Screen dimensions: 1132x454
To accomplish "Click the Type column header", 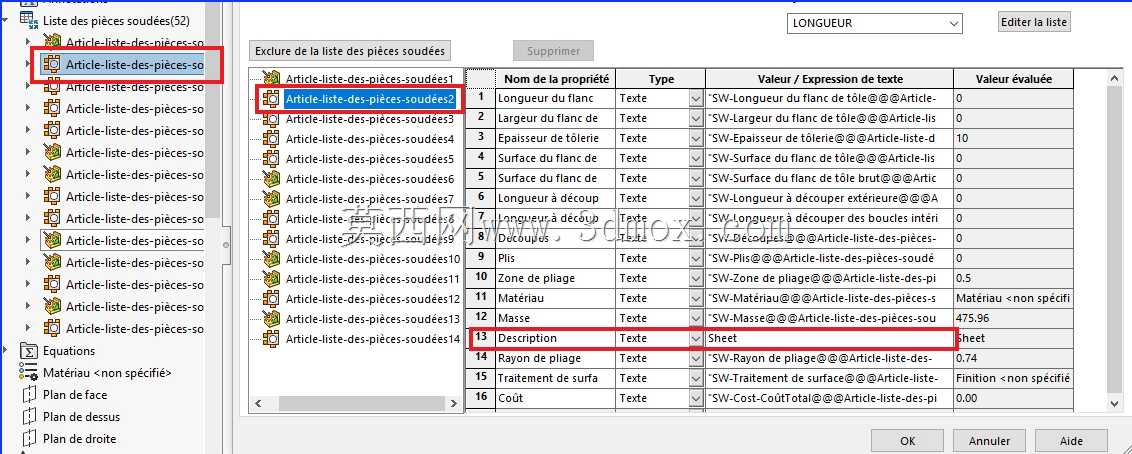I will 661,79.
